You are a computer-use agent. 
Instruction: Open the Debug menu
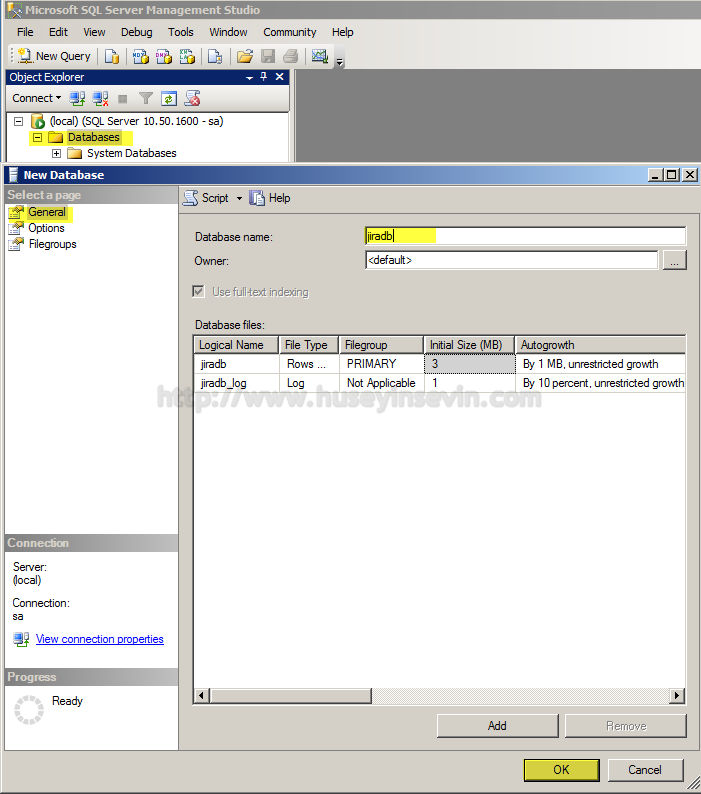(136, 32)
